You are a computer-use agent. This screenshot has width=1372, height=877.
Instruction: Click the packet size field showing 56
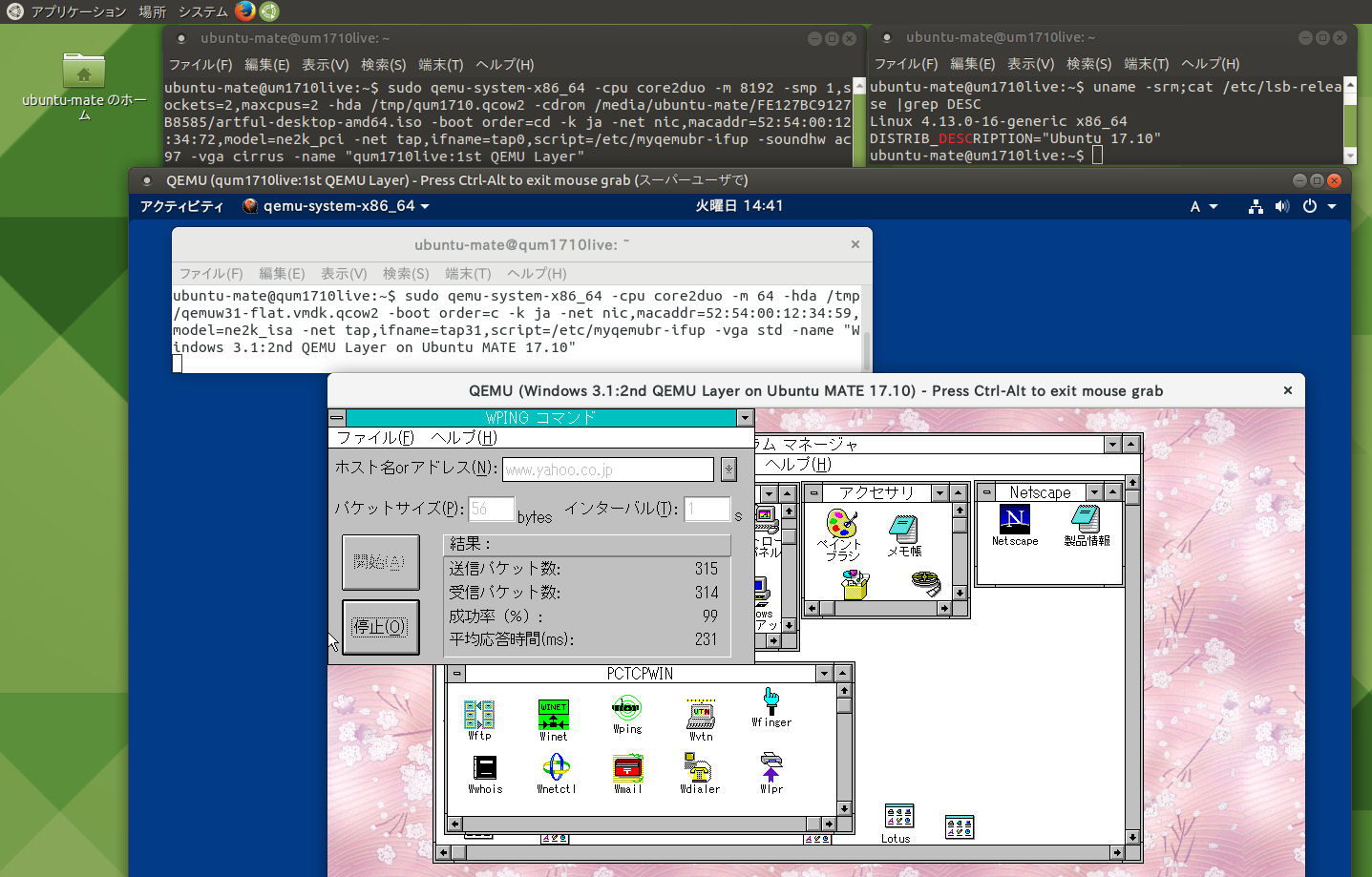tap(492, 510)
